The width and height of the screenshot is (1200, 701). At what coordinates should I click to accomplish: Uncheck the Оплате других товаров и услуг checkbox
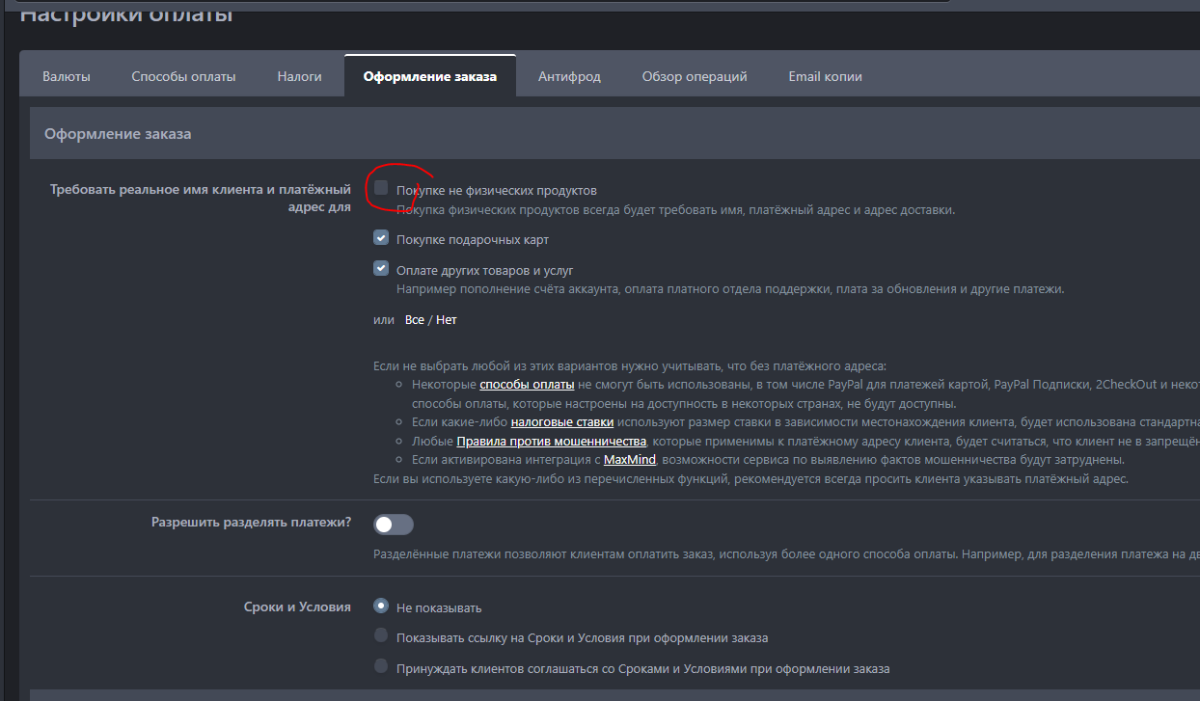click(381, 268)
